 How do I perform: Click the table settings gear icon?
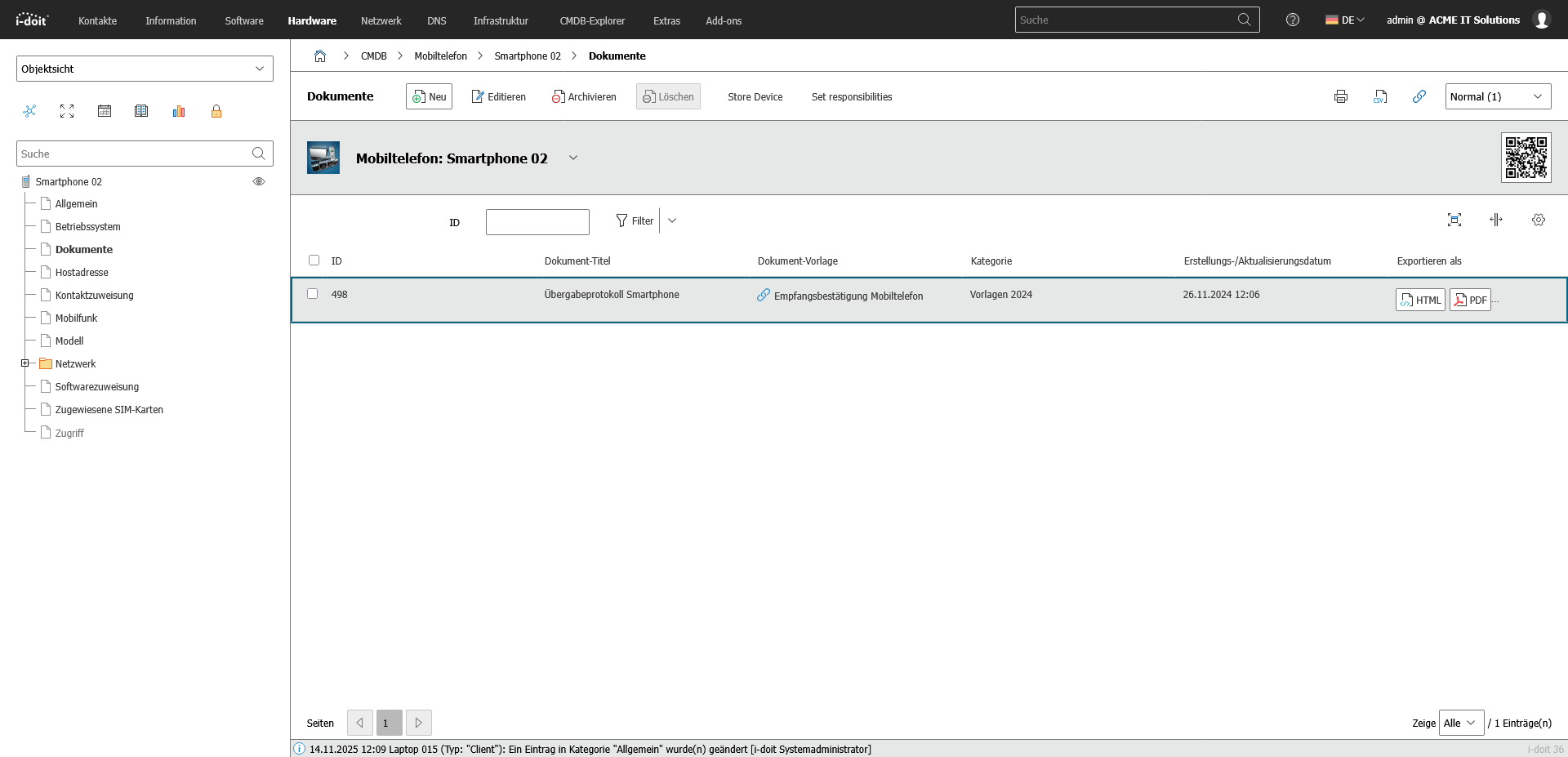click(x=1538, y=220)
